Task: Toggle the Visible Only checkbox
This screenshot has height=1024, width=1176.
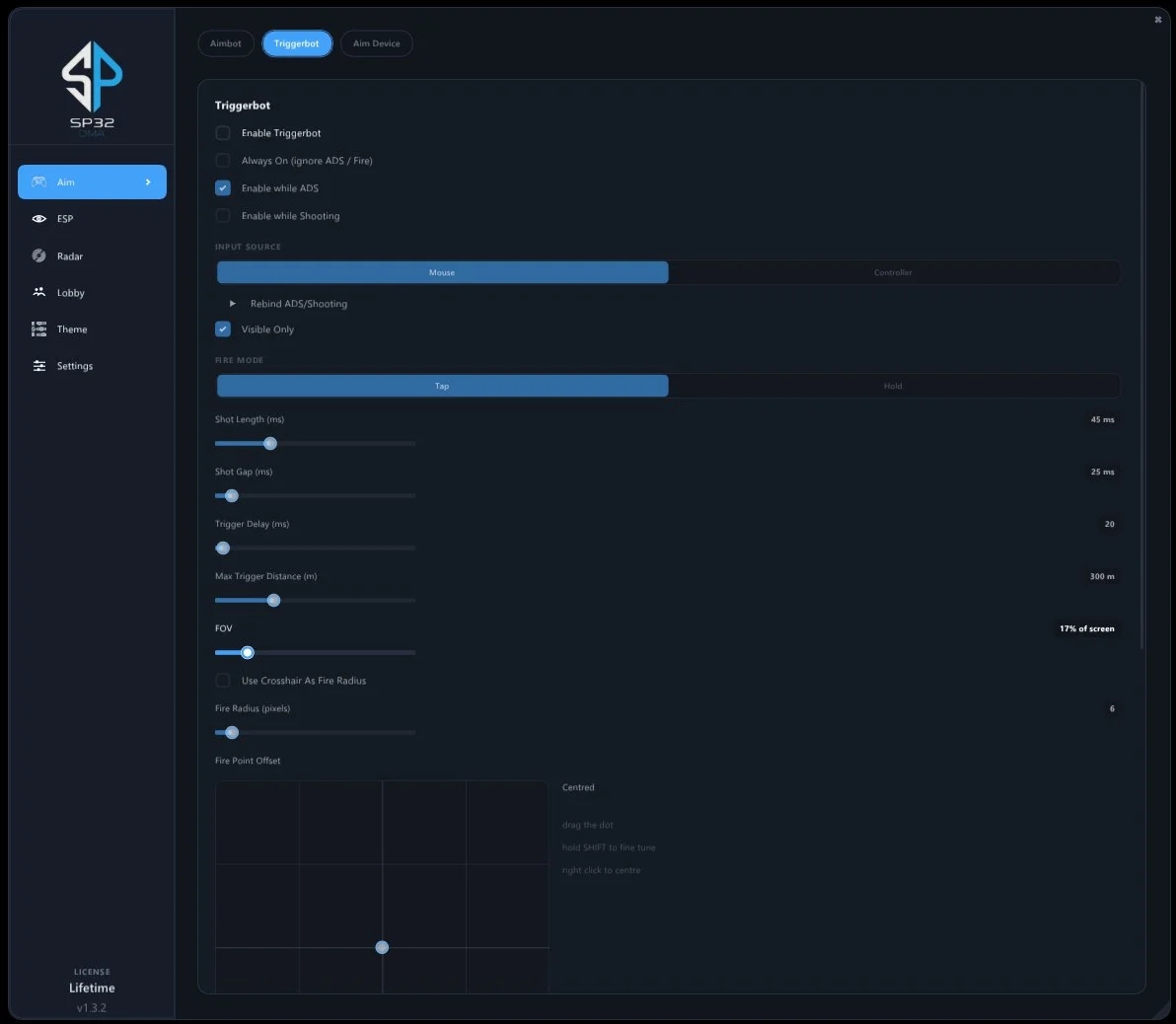Action: [x=223, y=329]
